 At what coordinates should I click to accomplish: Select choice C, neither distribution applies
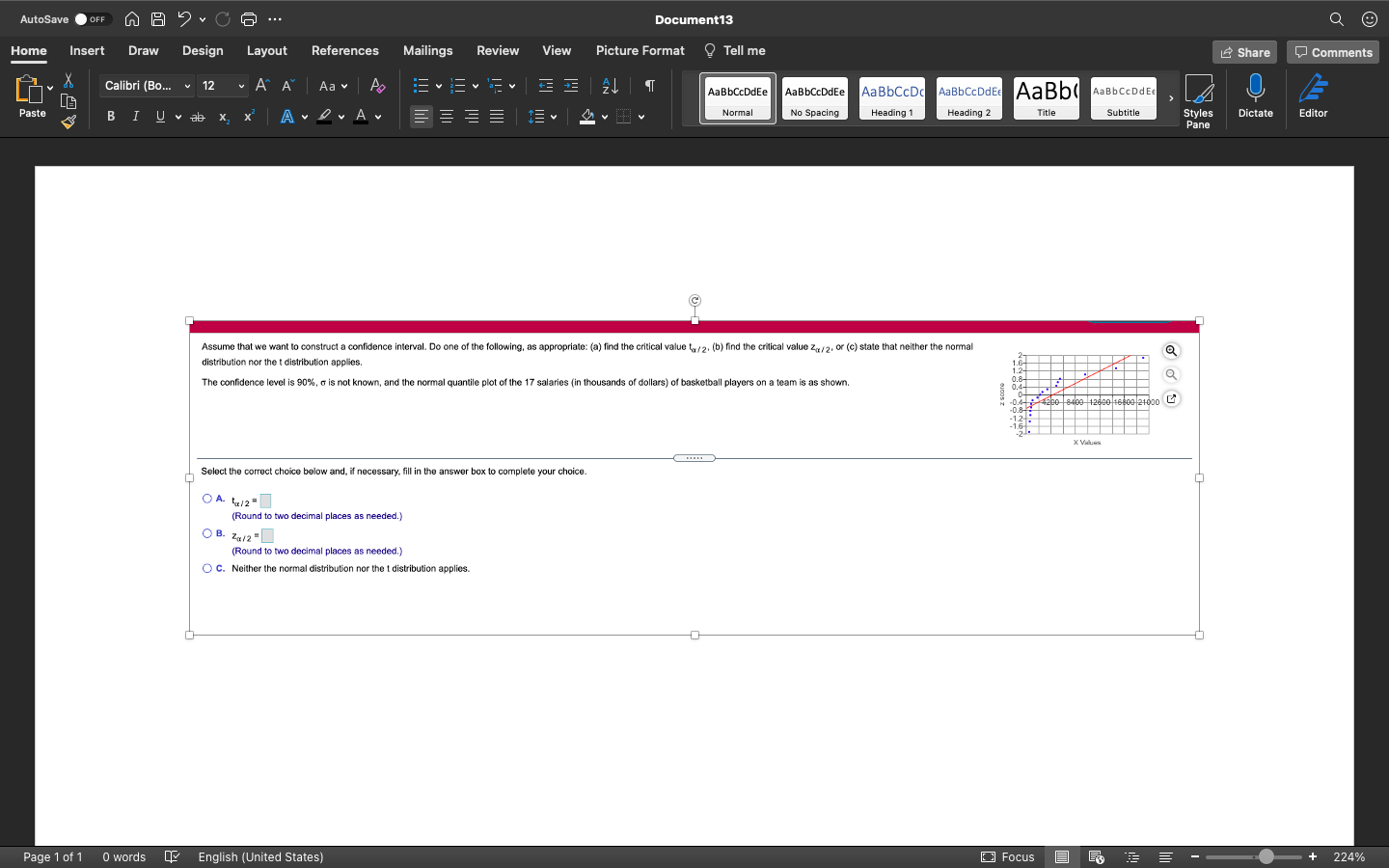coord(207,568)
